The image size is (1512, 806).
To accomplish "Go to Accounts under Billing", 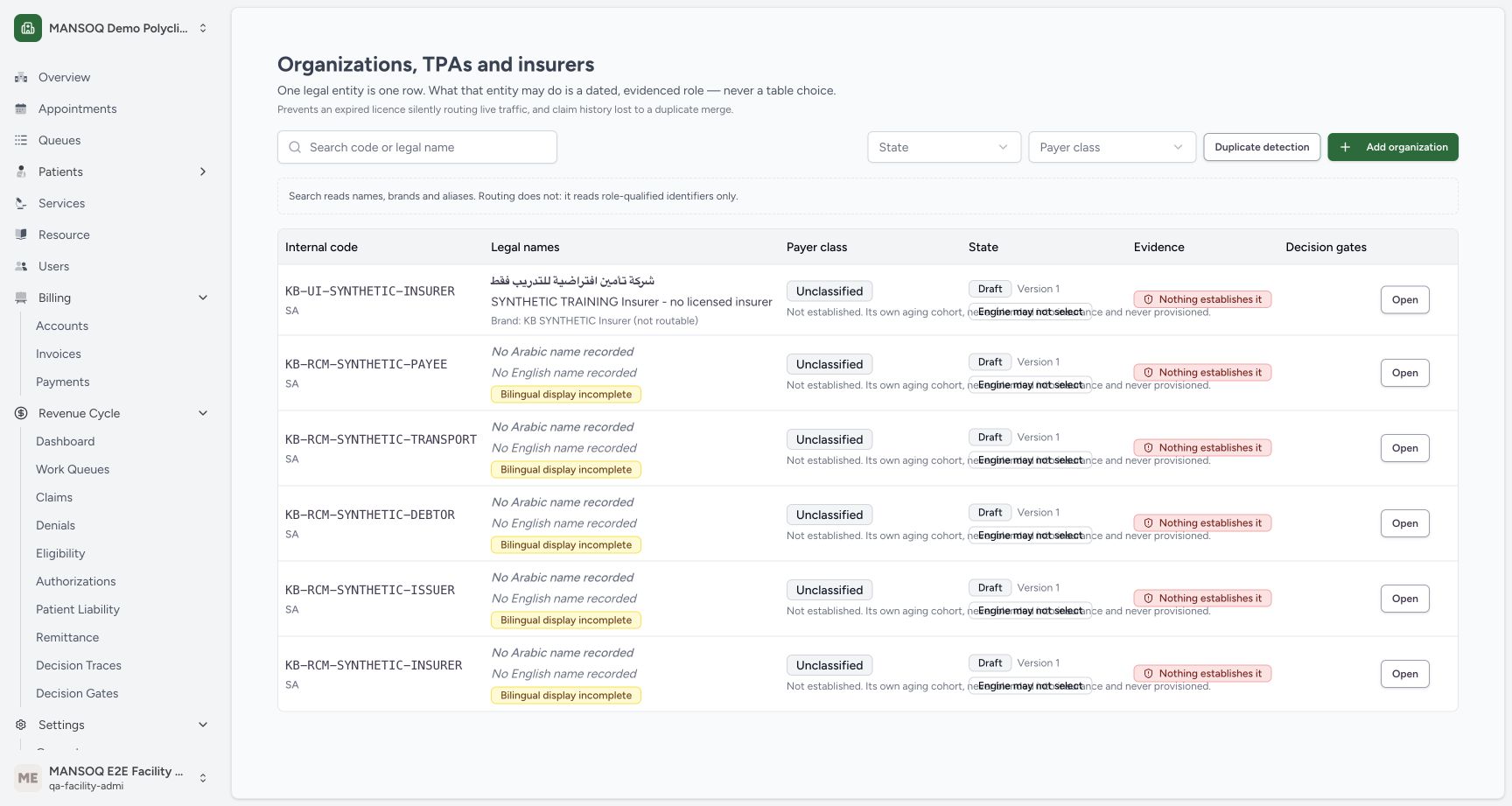I will 62,326.
